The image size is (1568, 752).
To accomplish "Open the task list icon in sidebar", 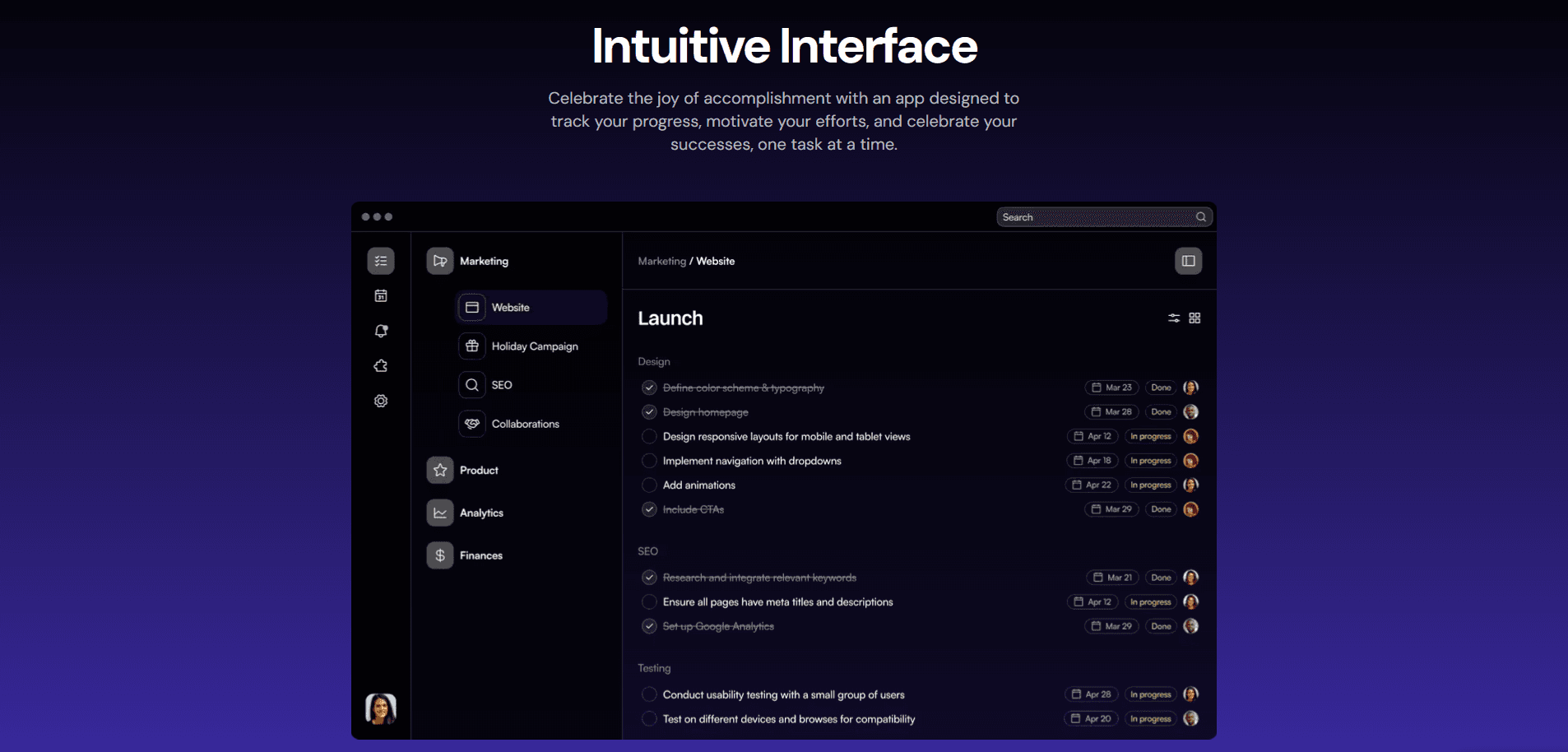I will tap(381, 261).
